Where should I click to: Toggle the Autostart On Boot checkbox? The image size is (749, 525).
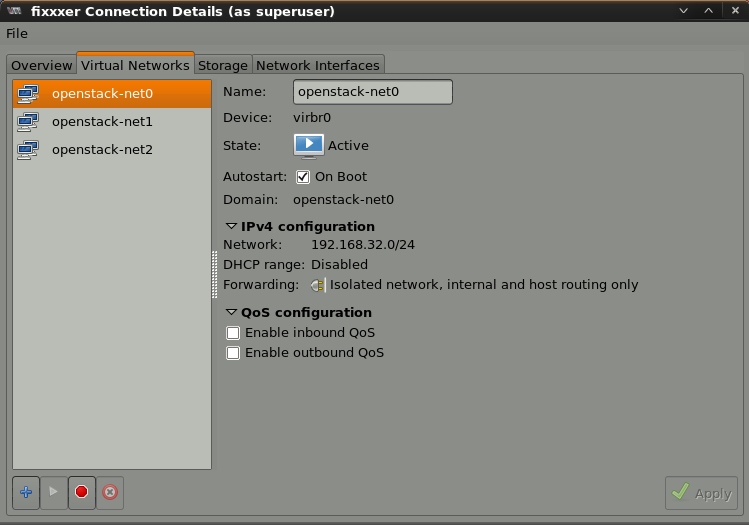coord(303,177)
